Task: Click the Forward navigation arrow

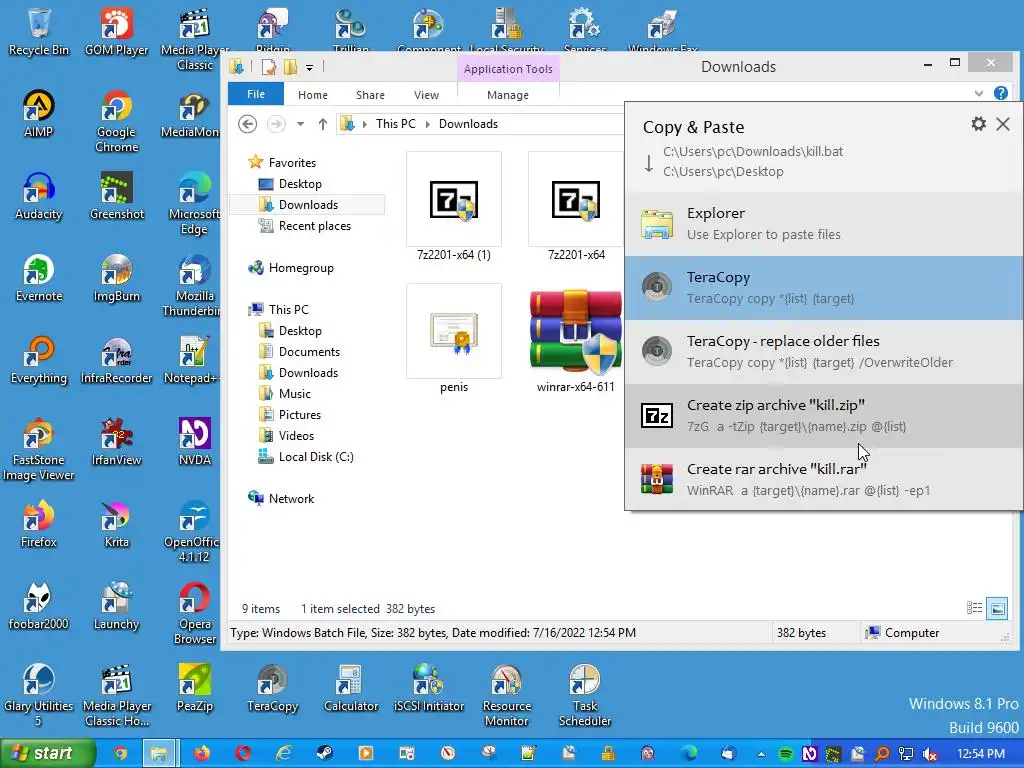Action: [x=276, y=123]
